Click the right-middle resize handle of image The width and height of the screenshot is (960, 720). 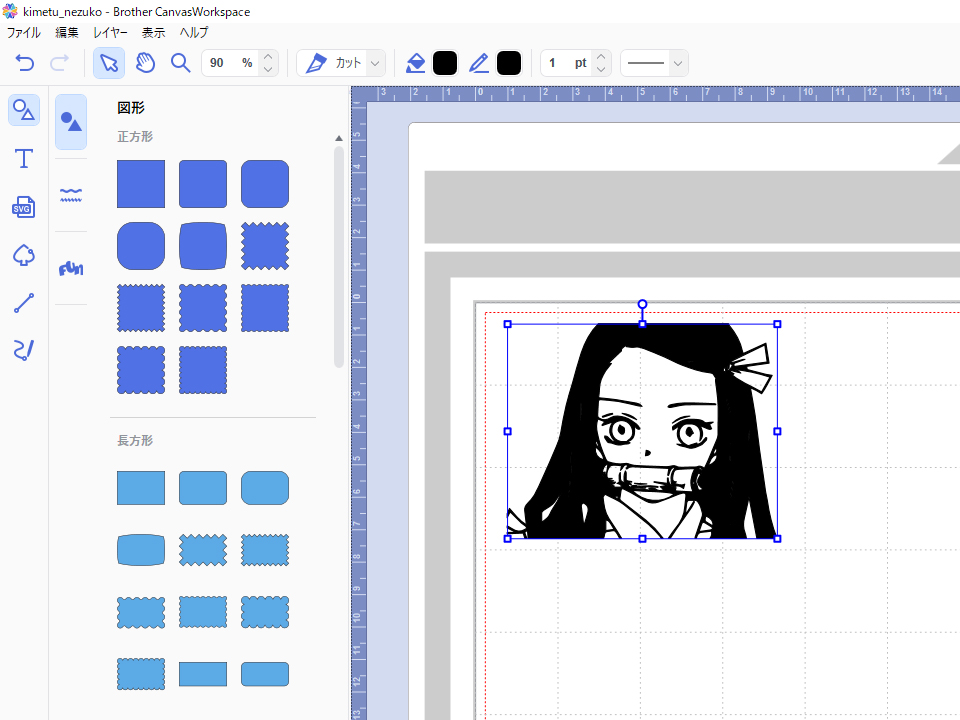click(778, 432)
